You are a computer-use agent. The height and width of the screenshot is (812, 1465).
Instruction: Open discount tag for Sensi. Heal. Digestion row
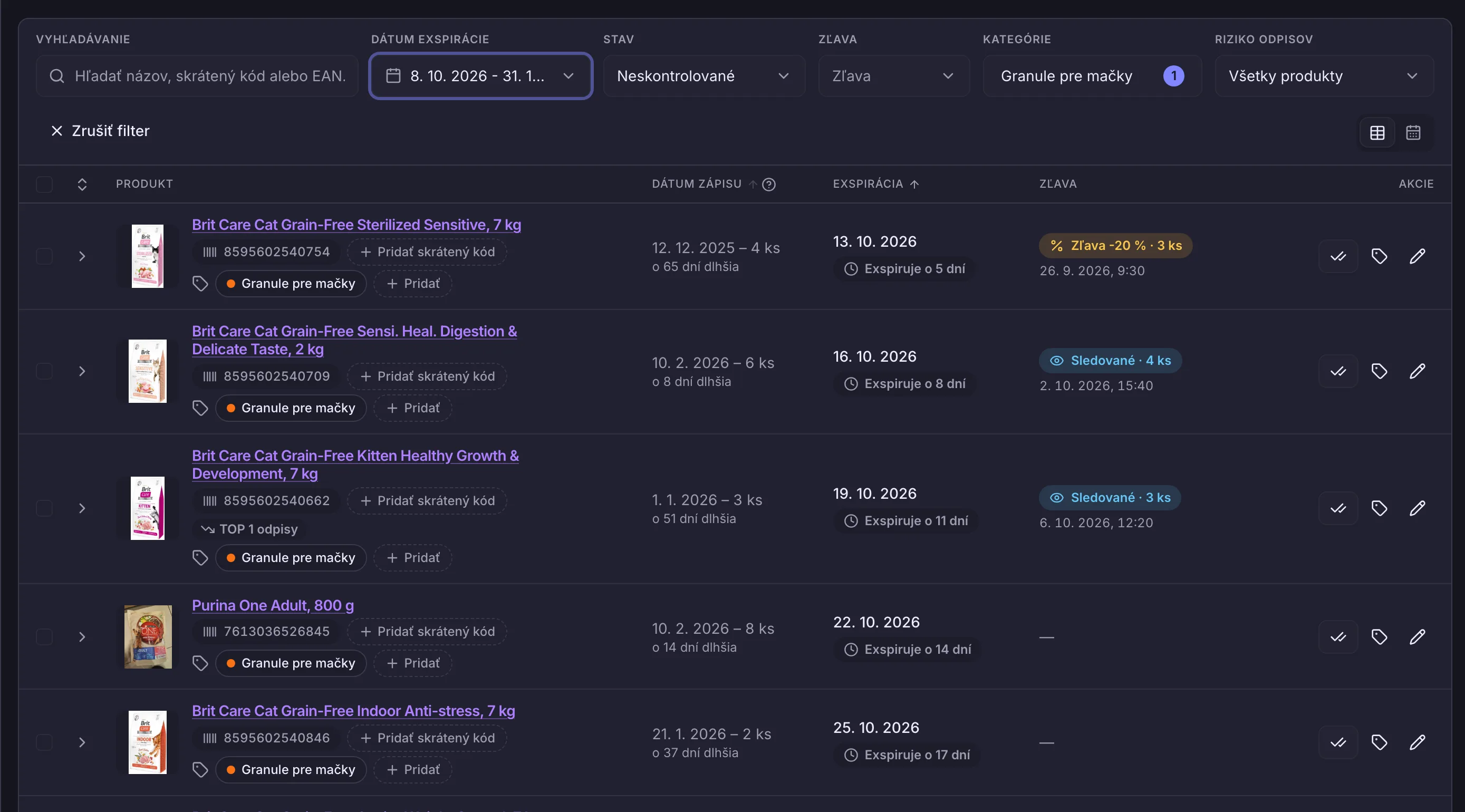click(x=1379, y=371)
